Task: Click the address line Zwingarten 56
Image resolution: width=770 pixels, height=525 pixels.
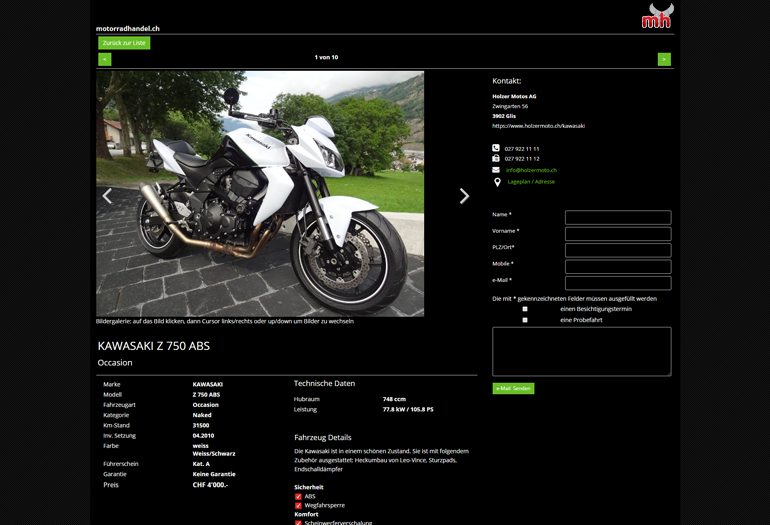Action: 510,106
